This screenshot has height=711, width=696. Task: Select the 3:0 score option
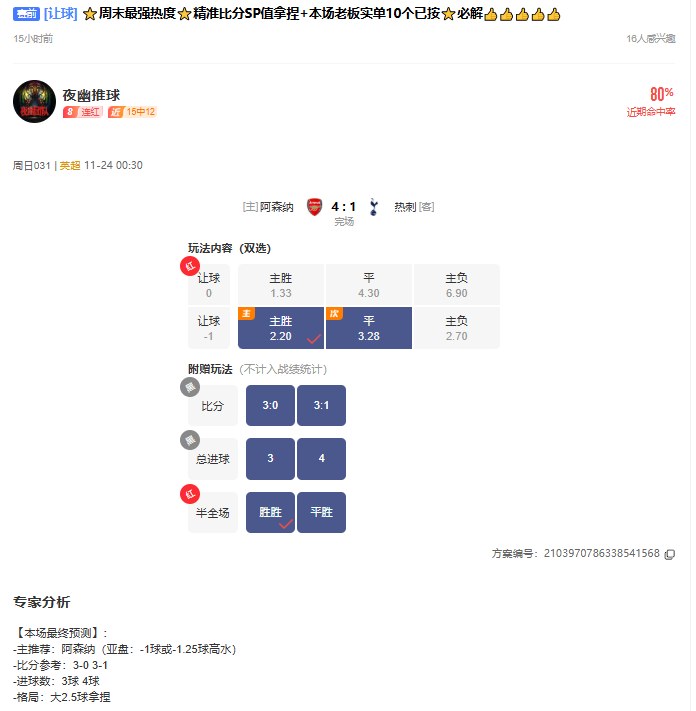270,405
